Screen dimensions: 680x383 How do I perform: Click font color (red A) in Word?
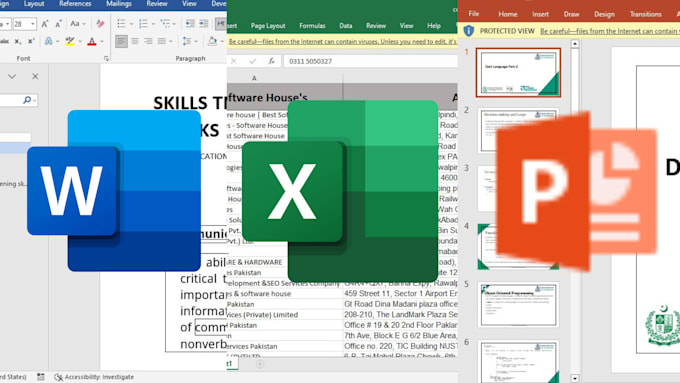[x=92, y=41]
